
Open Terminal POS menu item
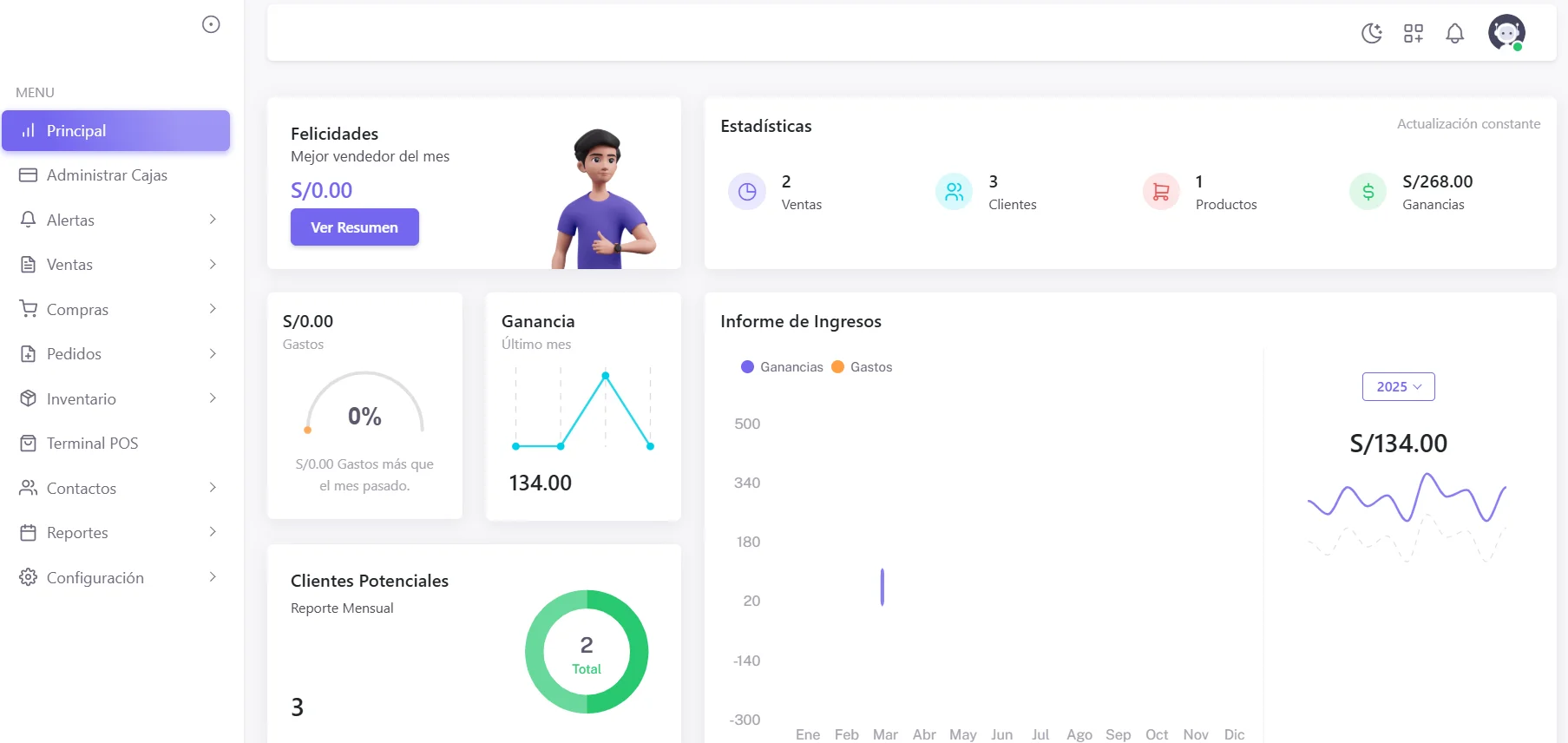pyautogui.click(x=116, y=444)
